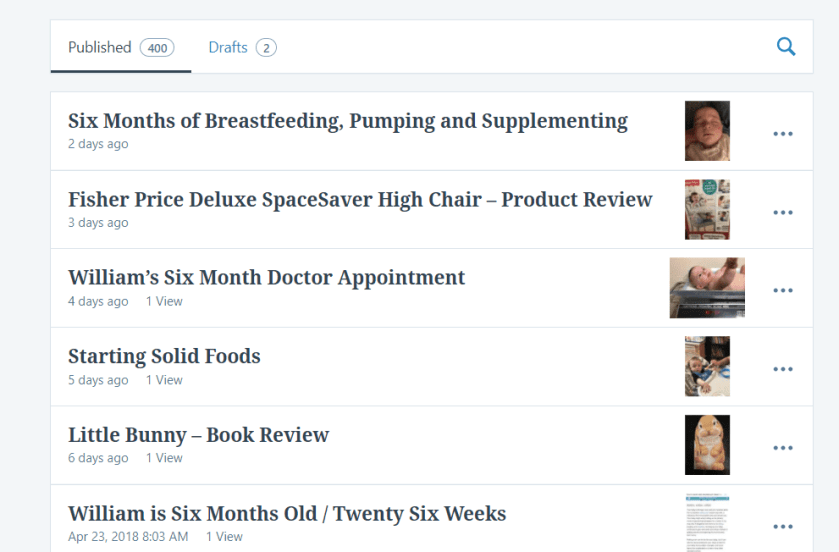Open William's Six Month Doctor Appointment post
This screenshot has height=552, width=839.
pos(266,277)
